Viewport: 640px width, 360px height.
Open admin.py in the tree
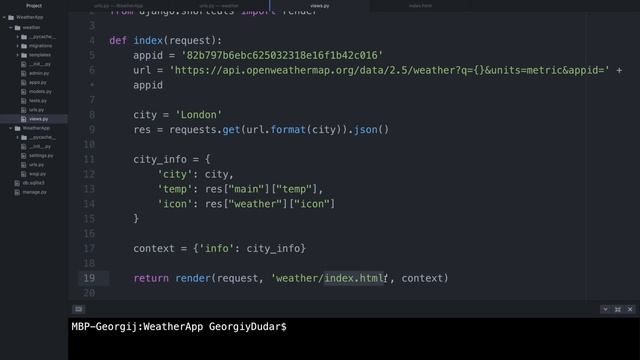click(39, 73)
